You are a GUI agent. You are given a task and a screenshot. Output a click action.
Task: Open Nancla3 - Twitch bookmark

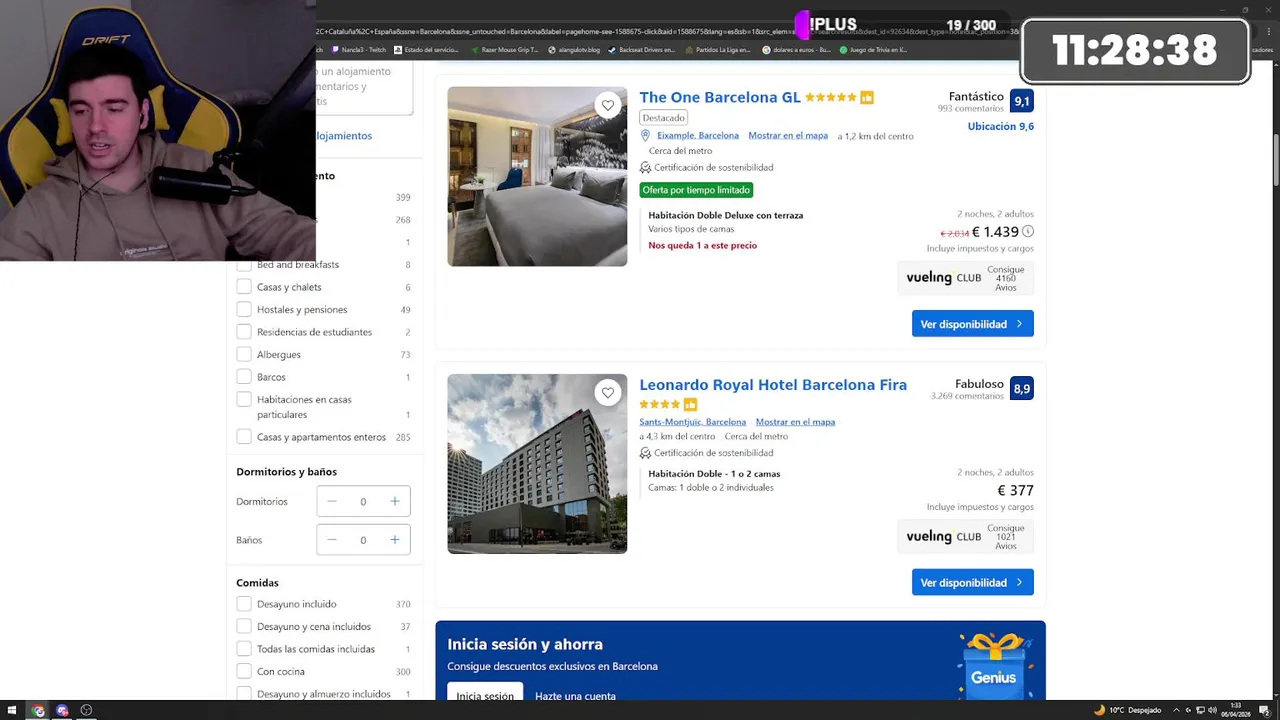pyautogui.click(x=359, y=49)
